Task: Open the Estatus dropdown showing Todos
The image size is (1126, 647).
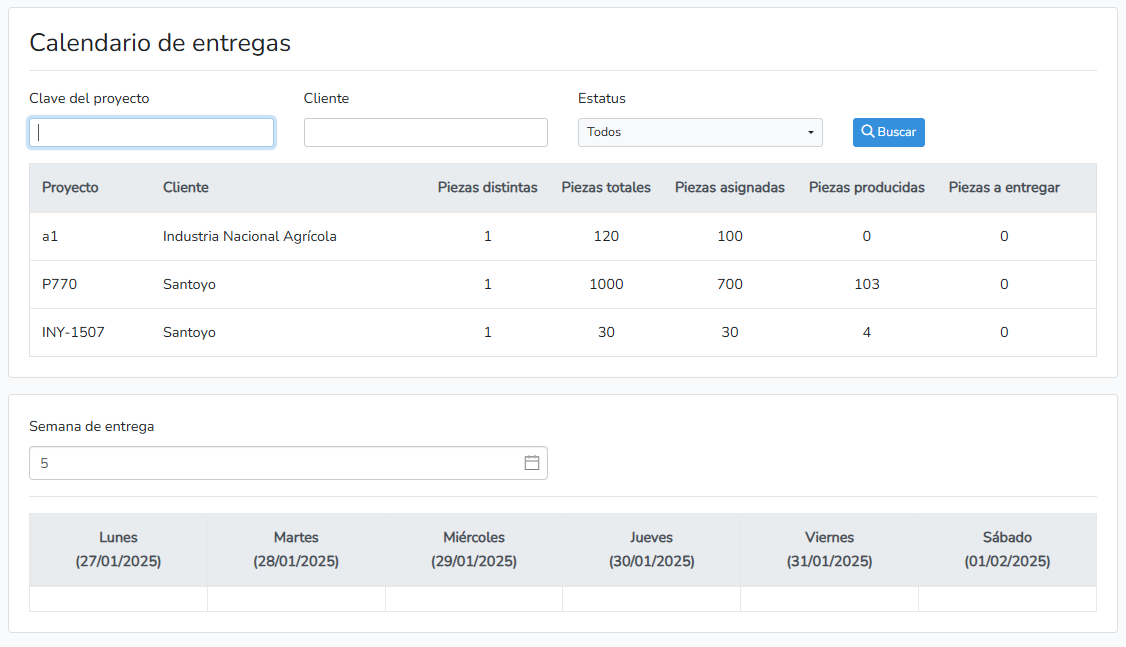Action: 700,132
